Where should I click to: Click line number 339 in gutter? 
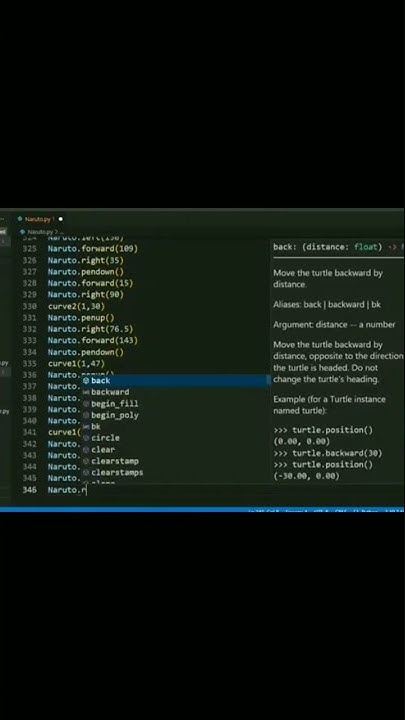click(x=29, y=410)
